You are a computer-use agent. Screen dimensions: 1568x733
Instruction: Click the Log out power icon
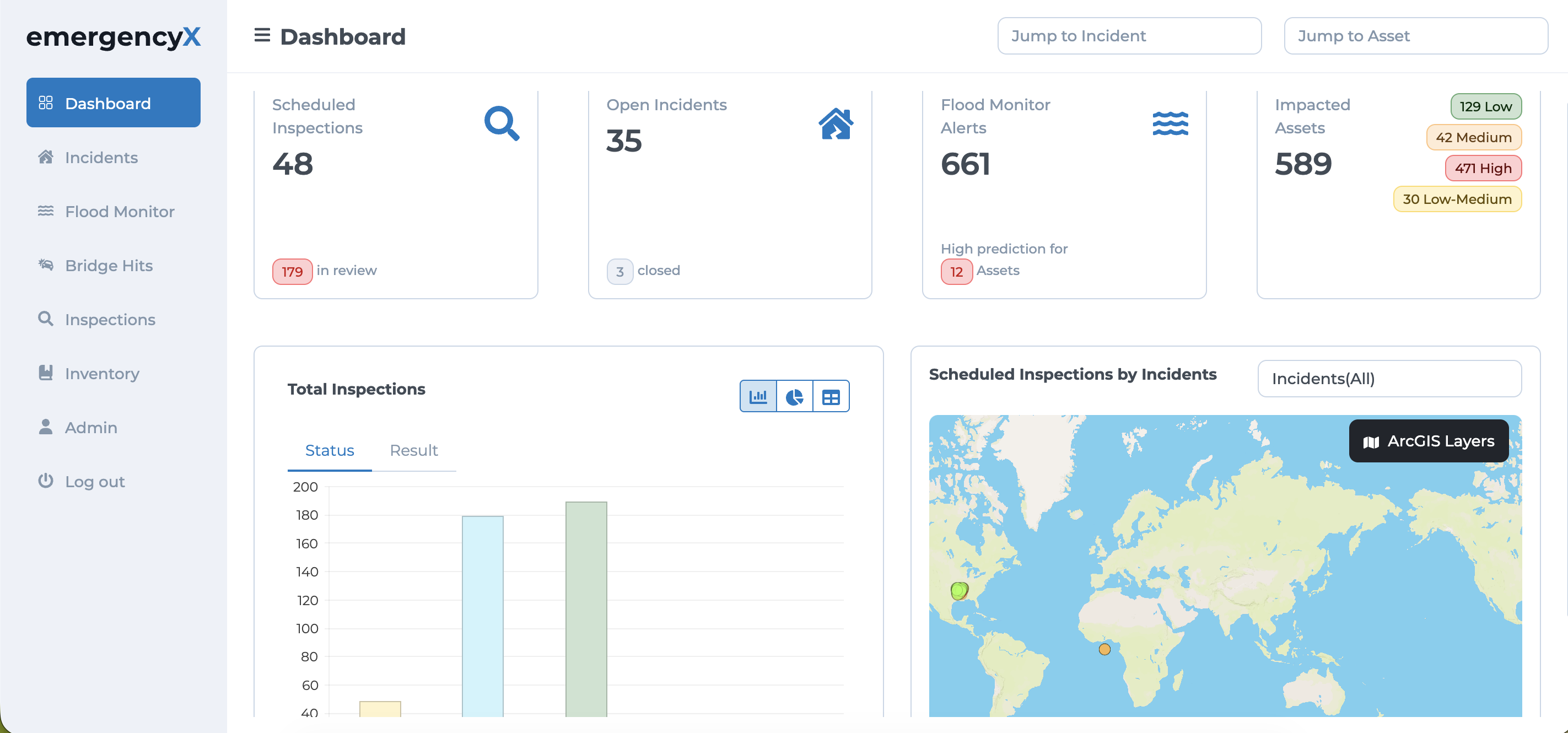click(x=46, y=481)
